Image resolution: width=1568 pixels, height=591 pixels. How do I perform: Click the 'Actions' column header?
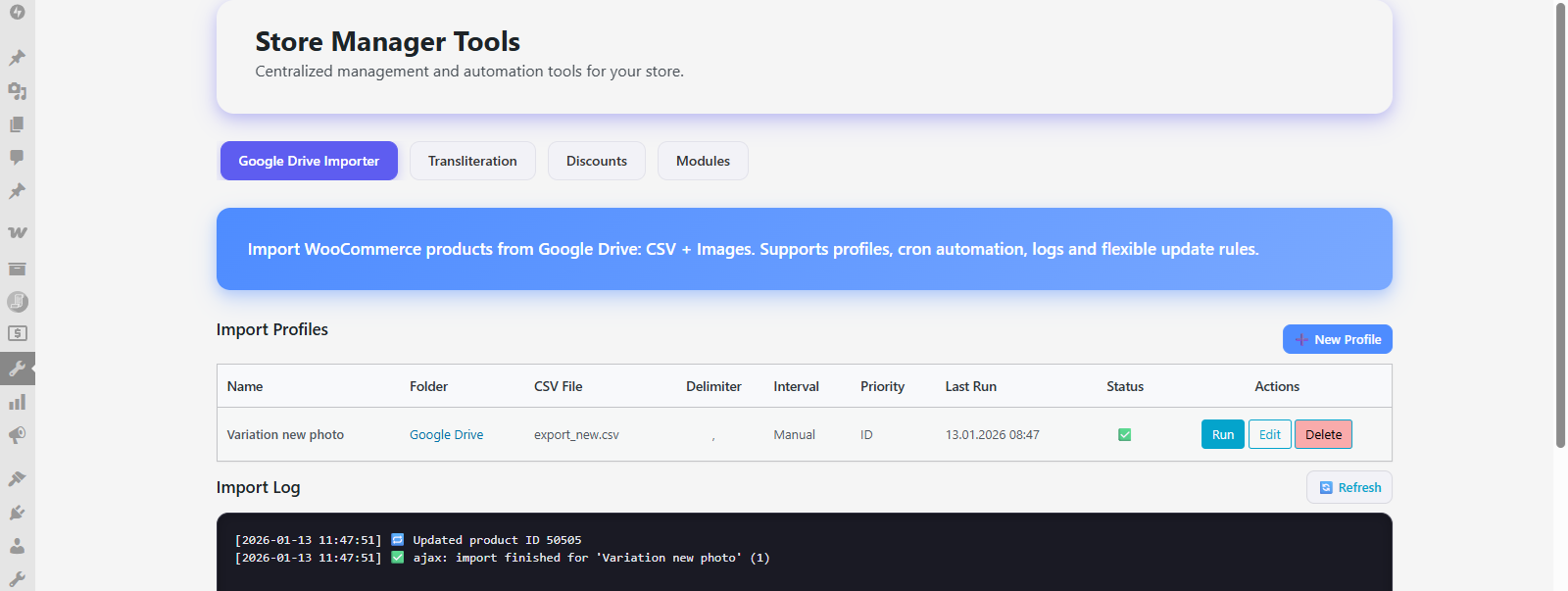click(1277, 386)
